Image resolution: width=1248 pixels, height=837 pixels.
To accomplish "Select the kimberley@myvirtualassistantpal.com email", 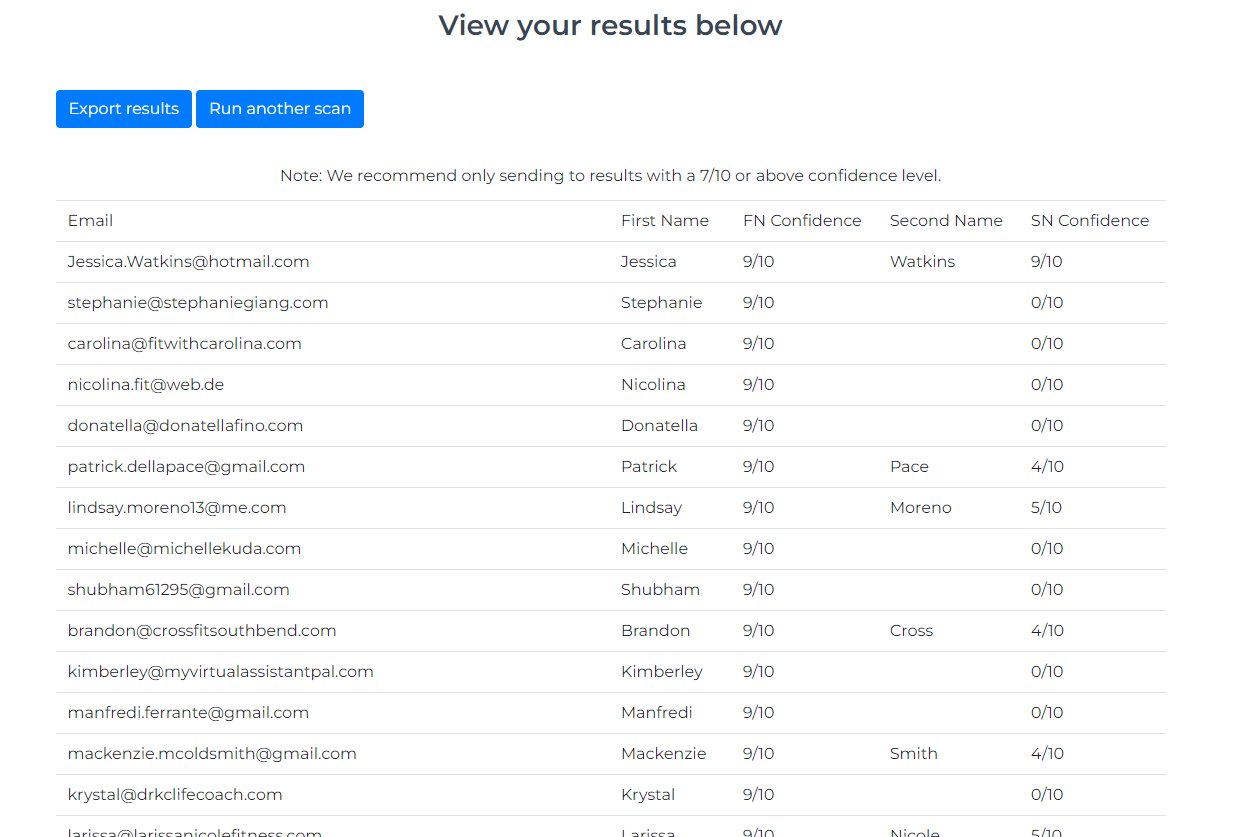I will pos(221,672).
